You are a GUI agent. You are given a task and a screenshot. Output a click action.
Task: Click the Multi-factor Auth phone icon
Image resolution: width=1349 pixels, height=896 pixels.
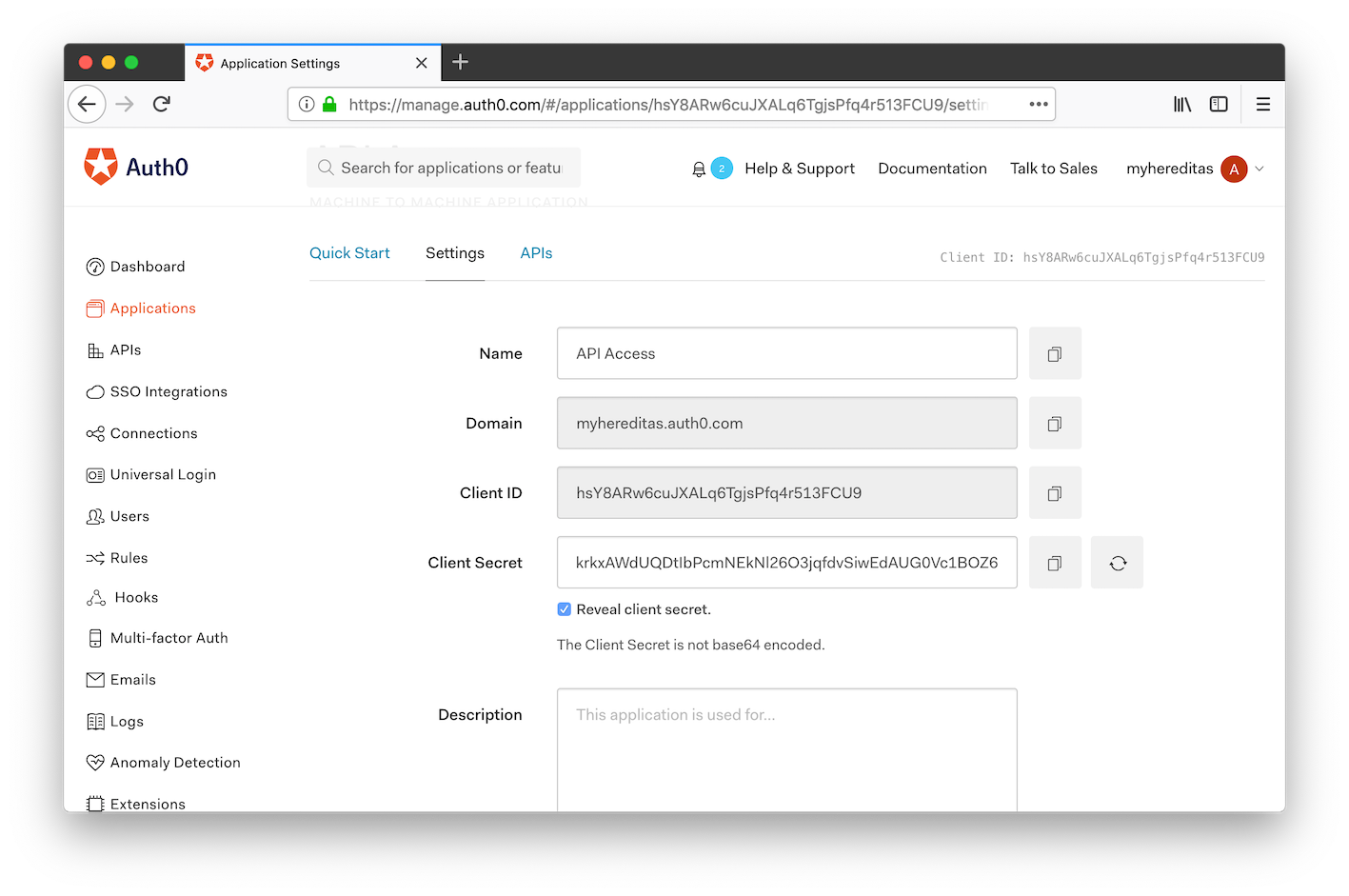[x=95, y=638]
